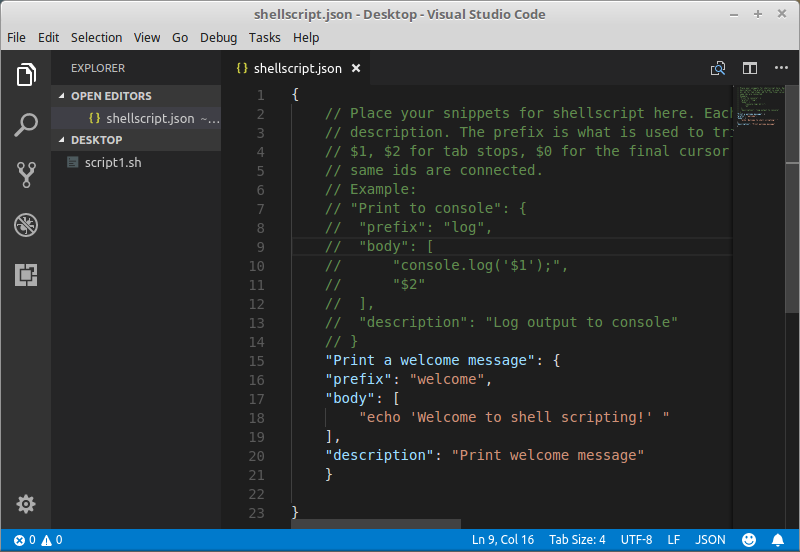Open script1.sh in the file tree

click(112, 162)
